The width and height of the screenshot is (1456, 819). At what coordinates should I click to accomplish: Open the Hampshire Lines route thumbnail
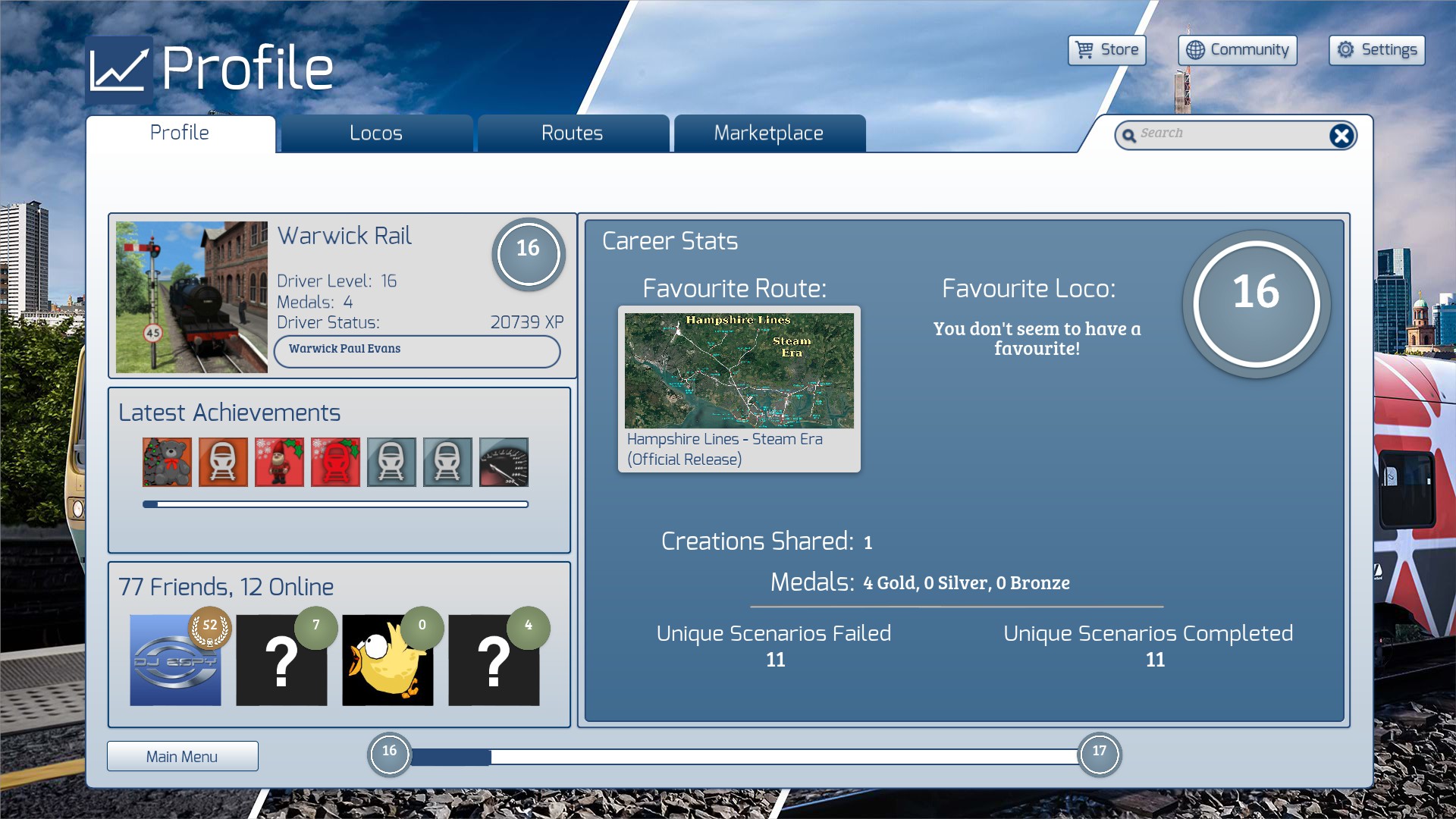coord(739,371)
